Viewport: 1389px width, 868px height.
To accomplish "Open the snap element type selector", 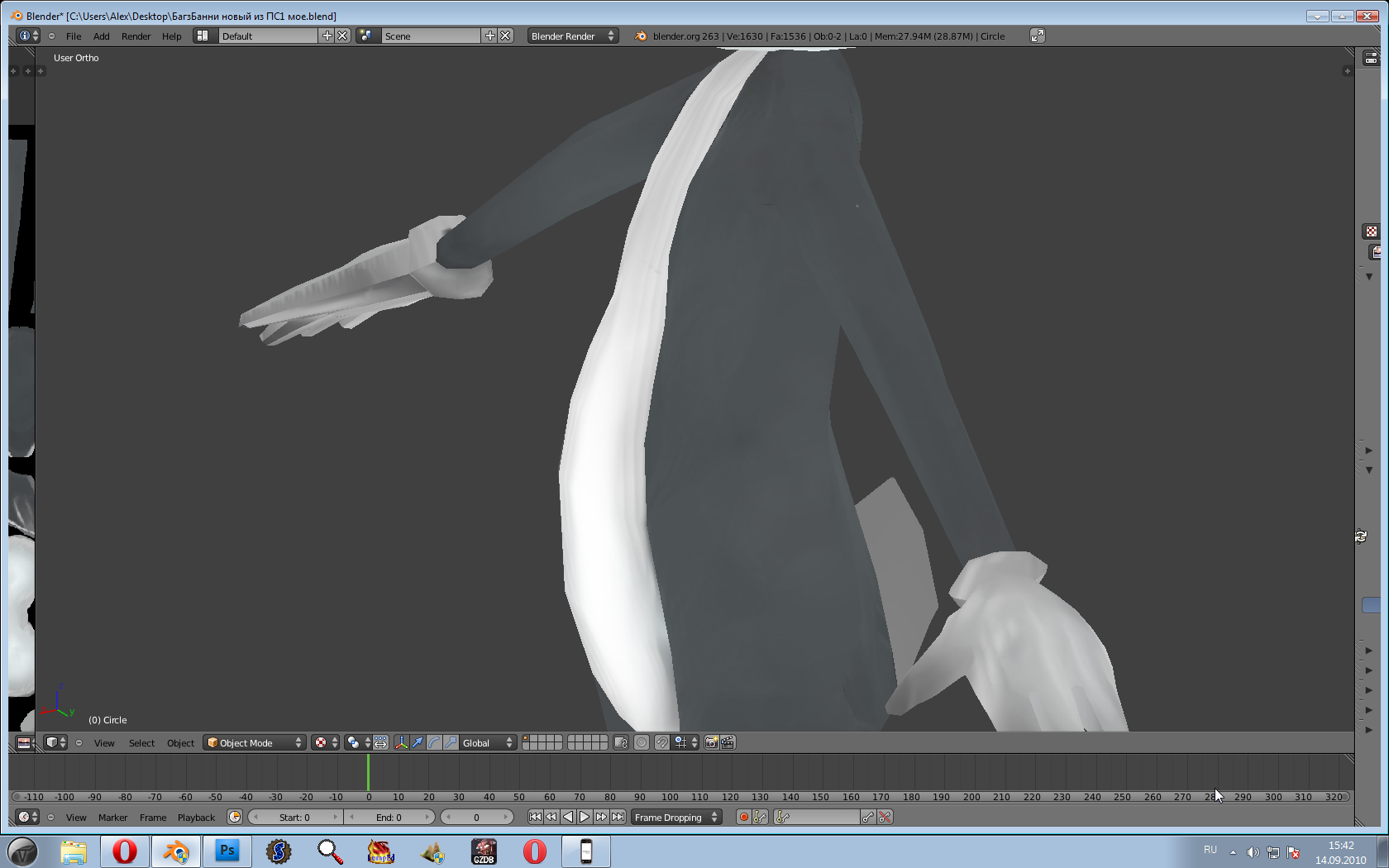I will pyautogui.click(x=685, y=742).
